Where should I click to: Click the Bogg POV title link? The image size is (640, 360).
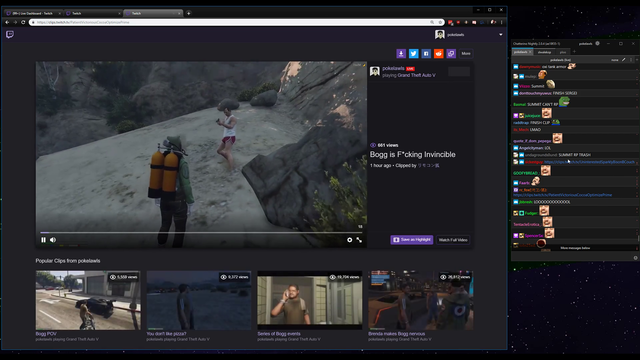(46, 334)
